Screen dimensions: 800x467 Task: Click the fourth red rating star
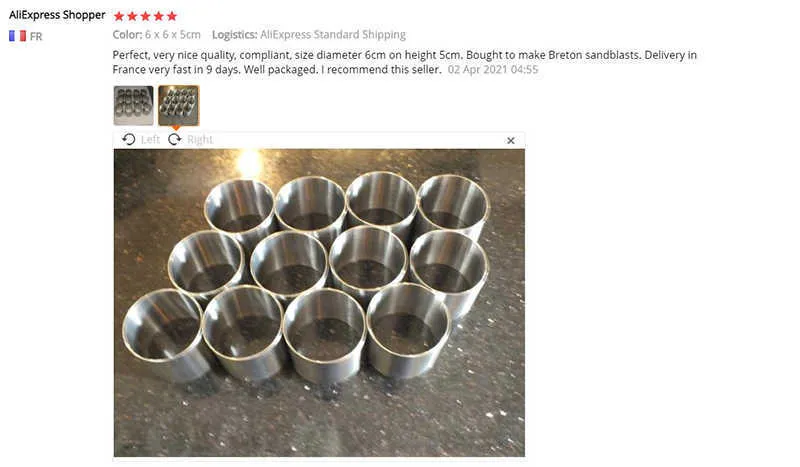tap(159, 16)
